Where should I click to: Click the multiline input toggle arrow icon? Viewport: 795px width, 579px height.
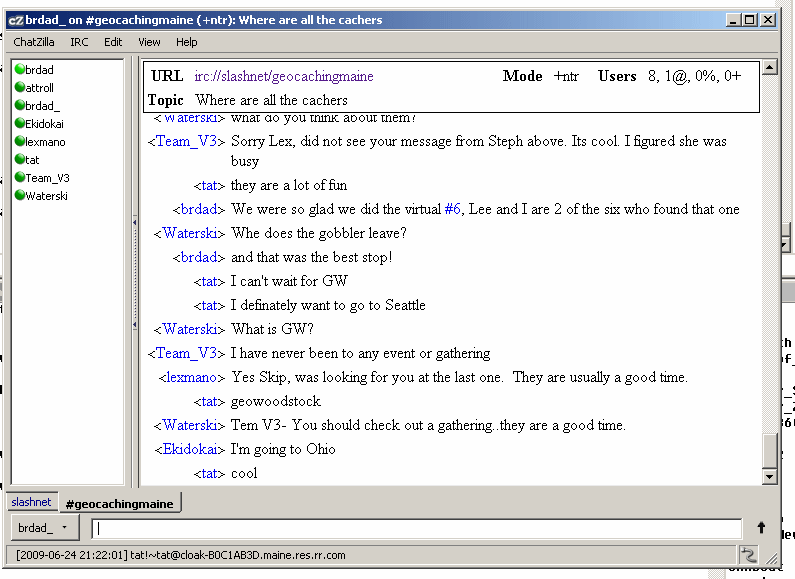[761, 528]
